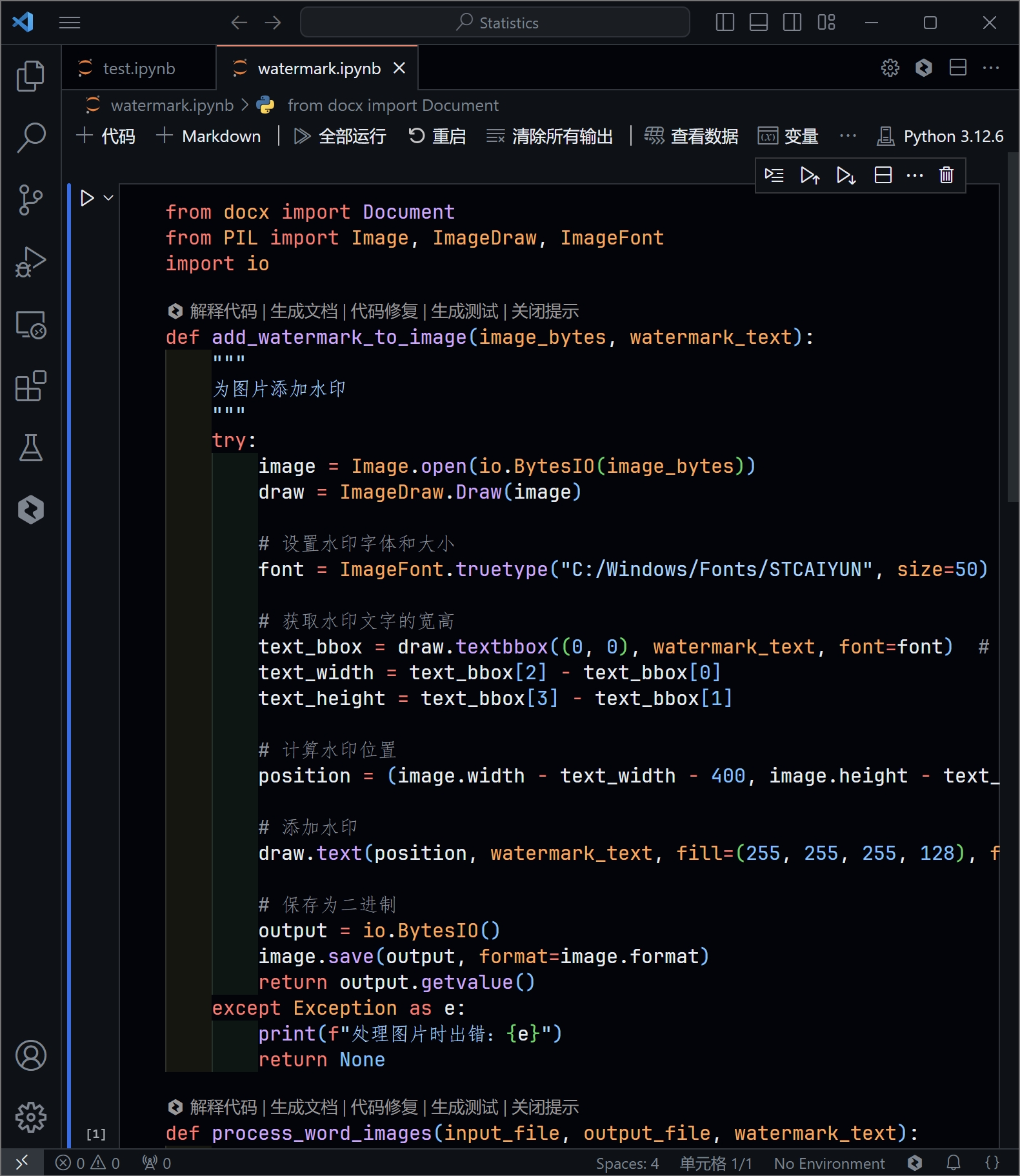
Task: Click first 生成测试 code lens
Action: click(x=465, y=311)
